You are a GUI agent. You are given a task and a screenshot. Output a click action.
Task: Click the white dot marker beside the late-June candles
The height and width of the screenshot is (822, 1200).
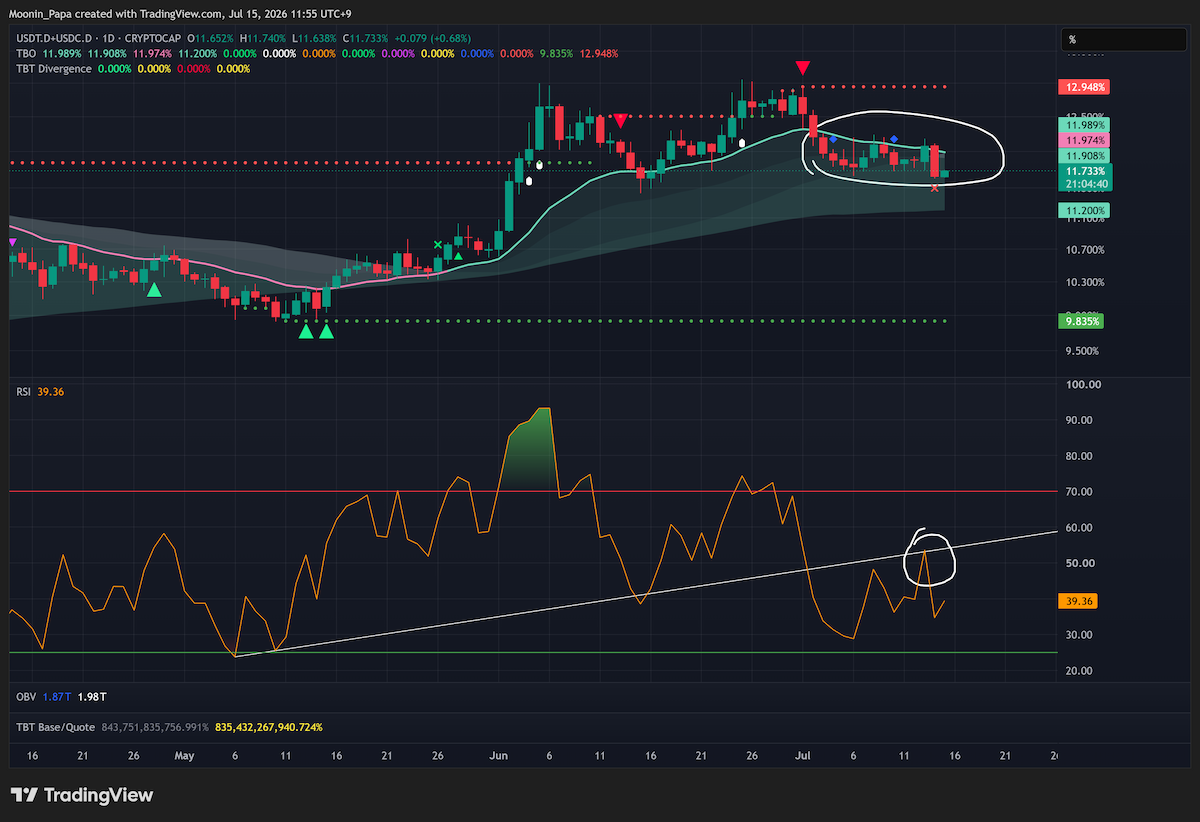pyautogui.click(x=742, y=143)
